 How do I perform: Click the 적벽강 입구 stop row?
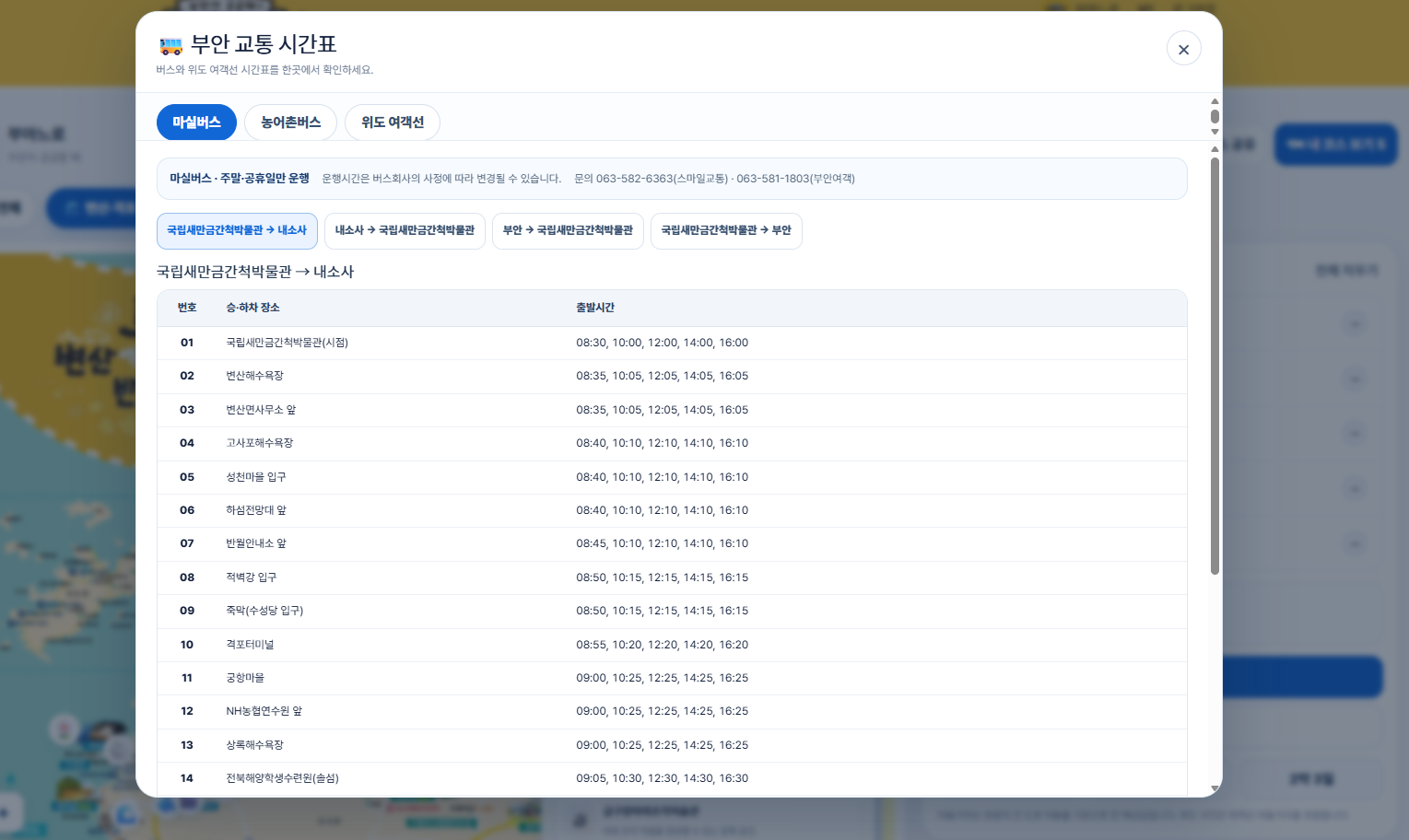[672, 577]
